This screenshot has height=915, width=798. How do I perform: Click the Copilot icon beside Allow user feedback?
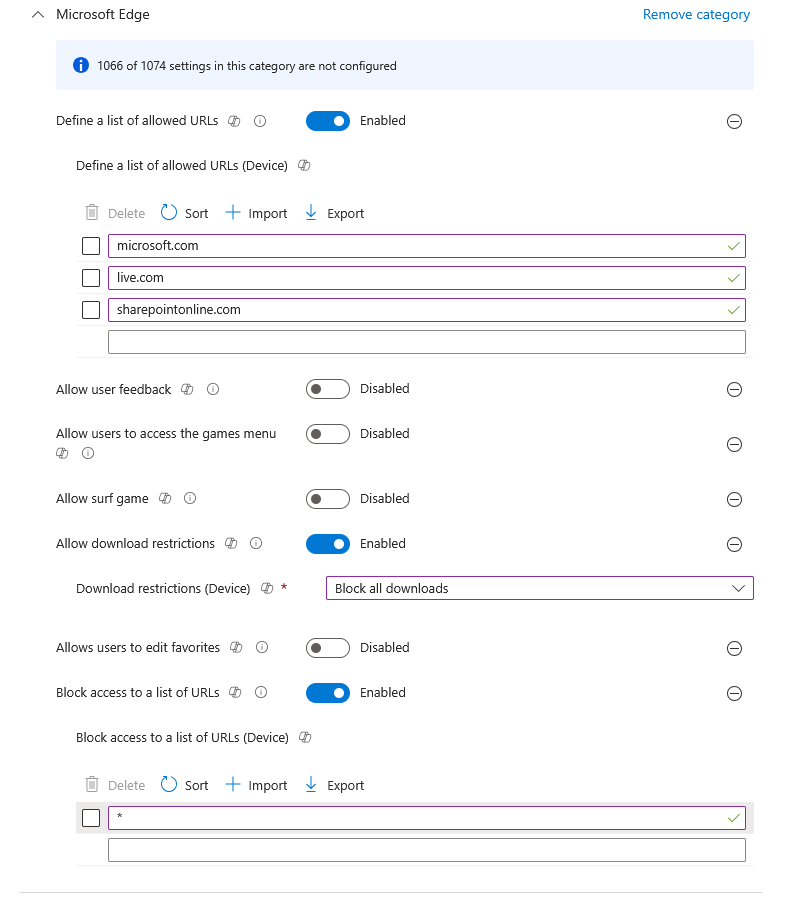coord(187,389)
